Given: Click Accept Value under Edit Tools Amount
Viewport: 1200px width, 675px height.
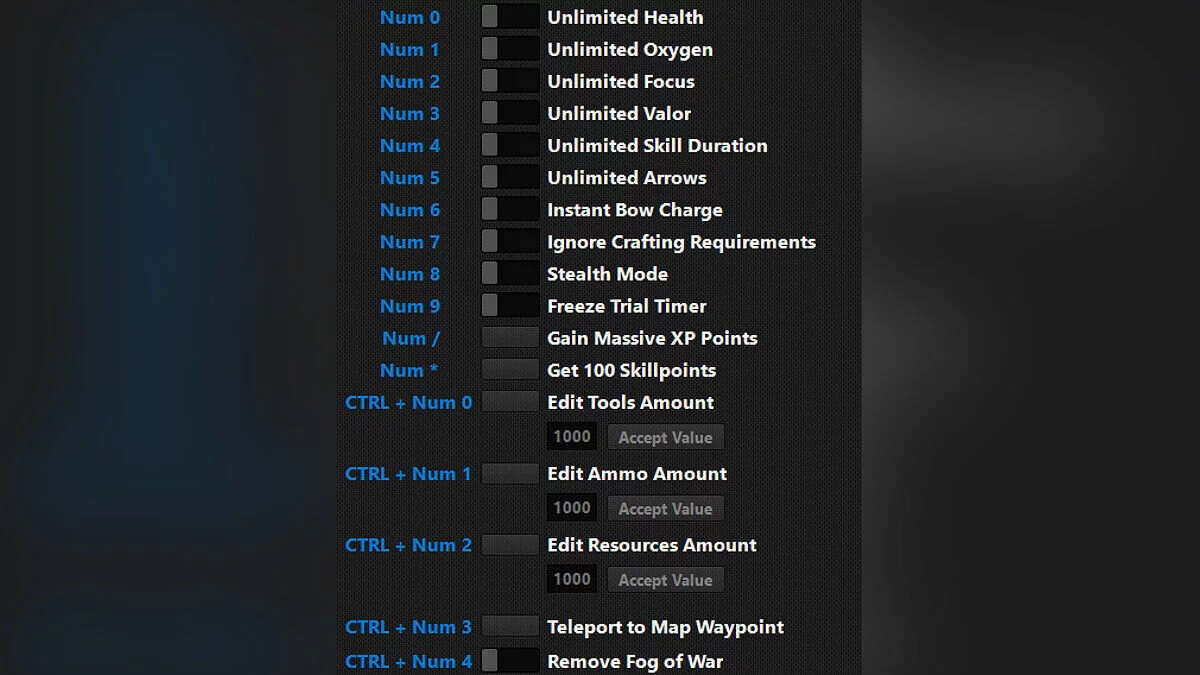Looking at the screenshot, I should click(x=665, y=437).
